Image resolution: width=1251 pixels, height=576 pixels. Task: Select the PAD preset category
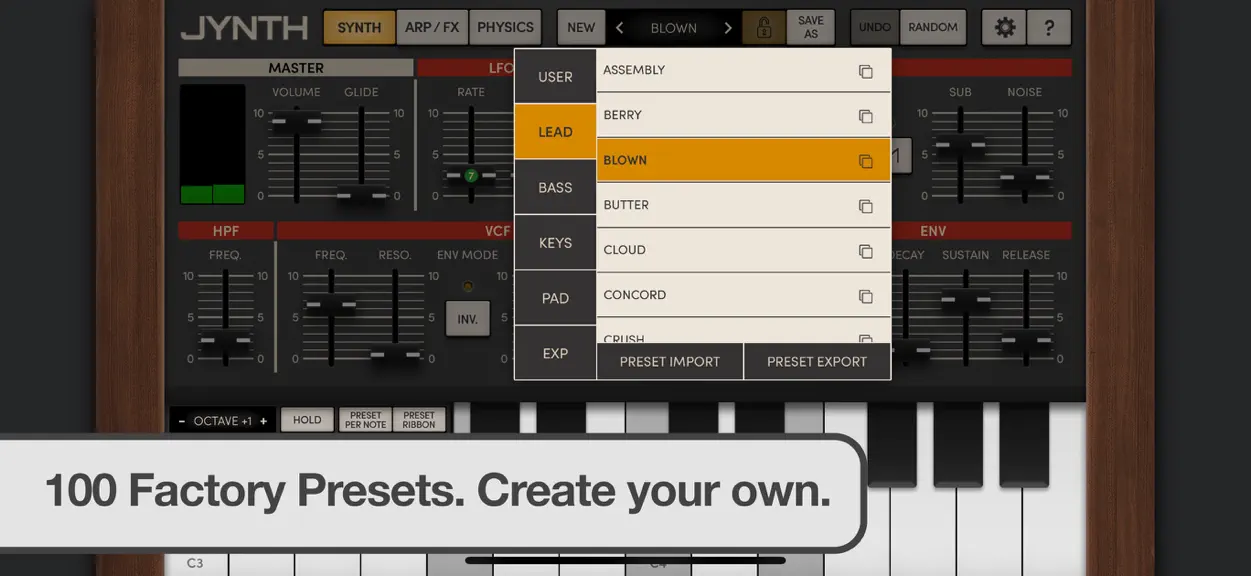[555, 297]
